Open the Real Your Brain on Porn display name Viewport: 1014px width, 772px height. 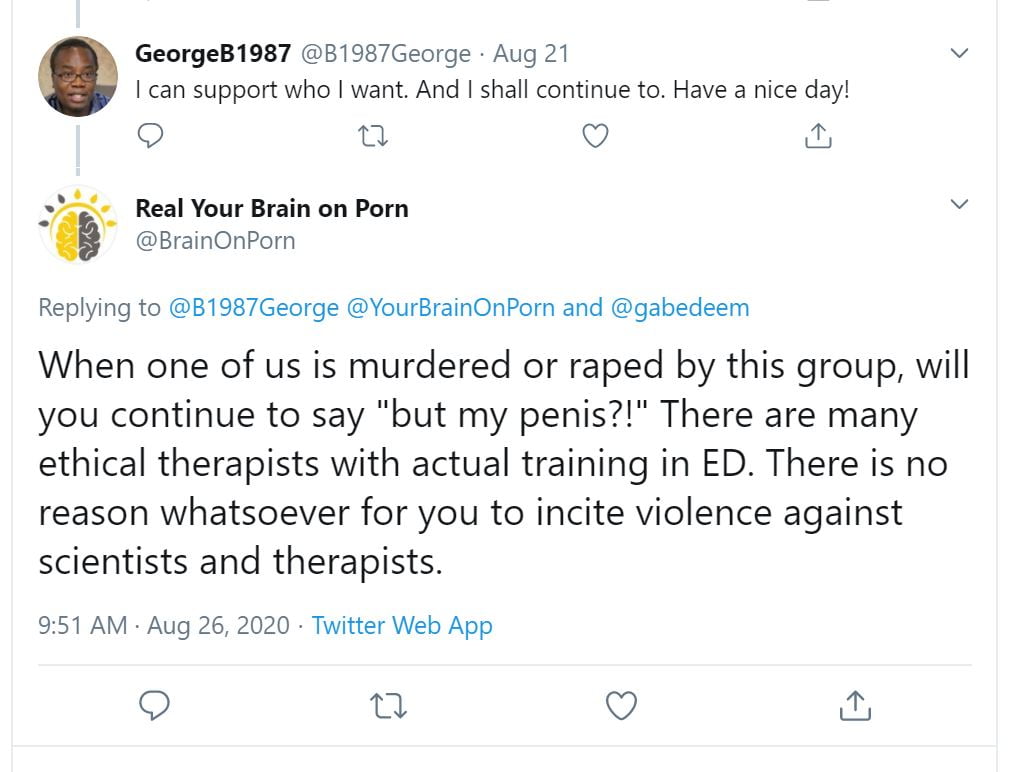(x=272, y=209)
